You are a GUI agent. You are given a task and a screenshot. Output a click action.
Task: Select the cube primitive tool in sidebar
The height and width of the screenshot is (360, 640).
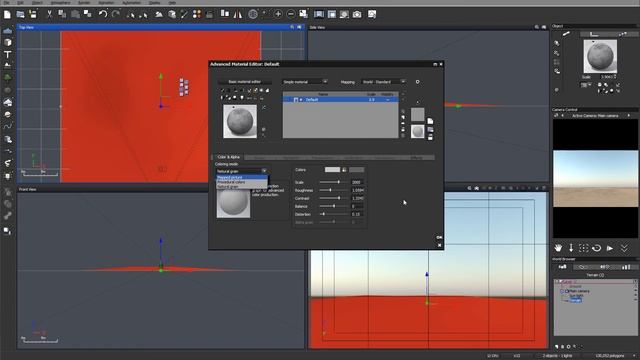(x=7, y=42)
